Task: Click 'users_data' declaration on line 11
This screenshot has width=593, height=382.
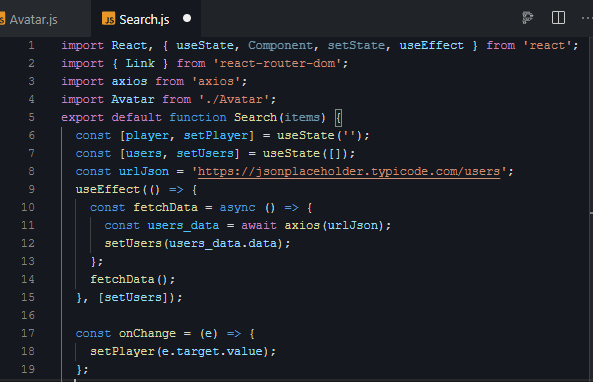Action: point(183,225)
